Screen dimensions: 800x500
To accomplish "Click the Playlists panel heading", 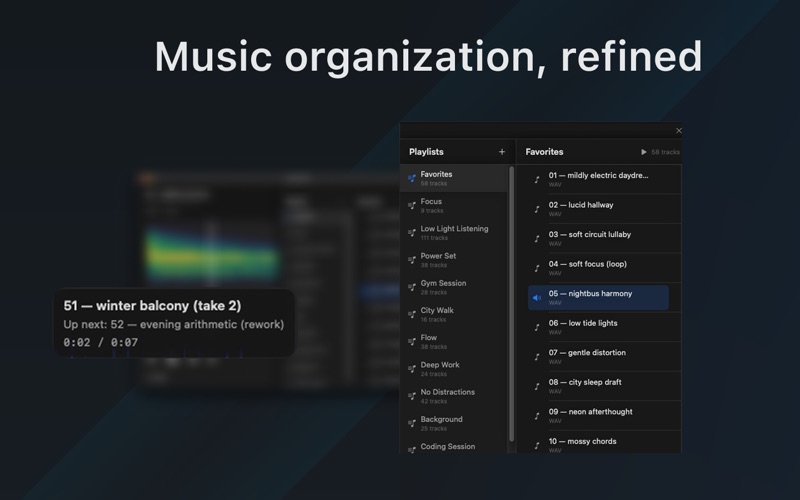I will (x=426, y=152).
